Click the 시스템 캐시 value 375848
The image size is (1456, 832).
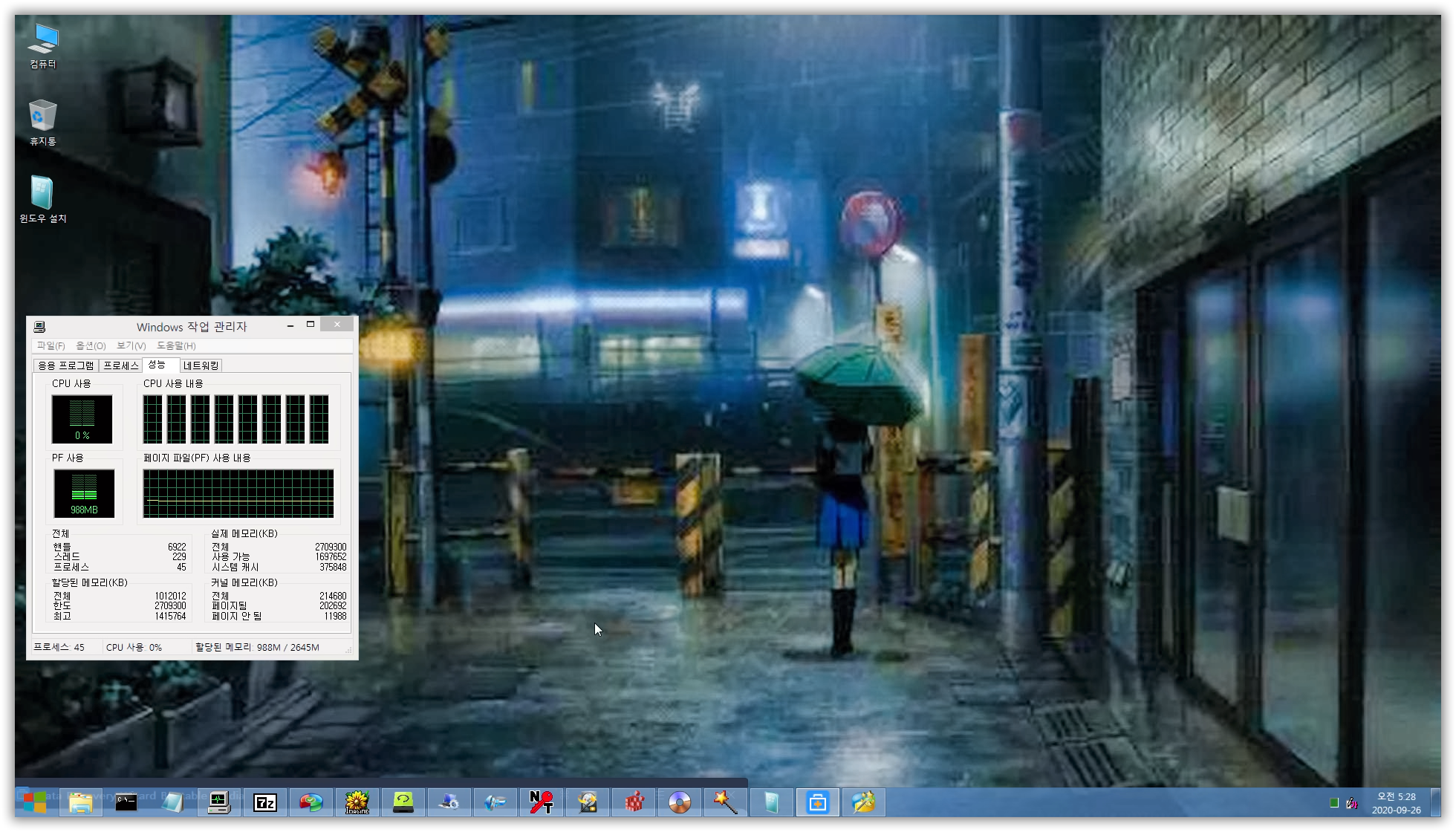coord(333,567)
